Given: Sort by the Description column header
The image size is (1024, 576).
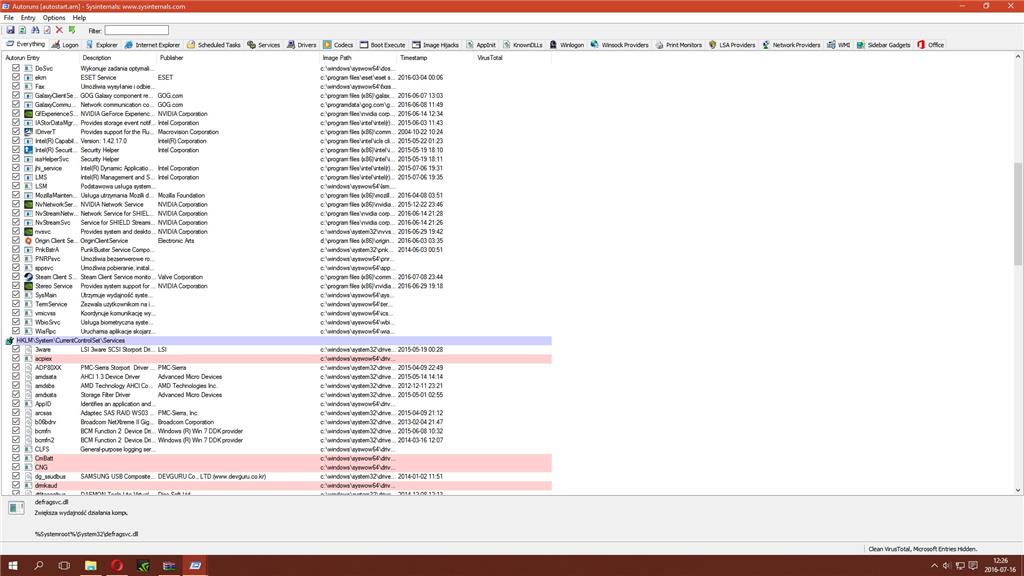Looking at the screenshot, I should [x=118, y=57].
